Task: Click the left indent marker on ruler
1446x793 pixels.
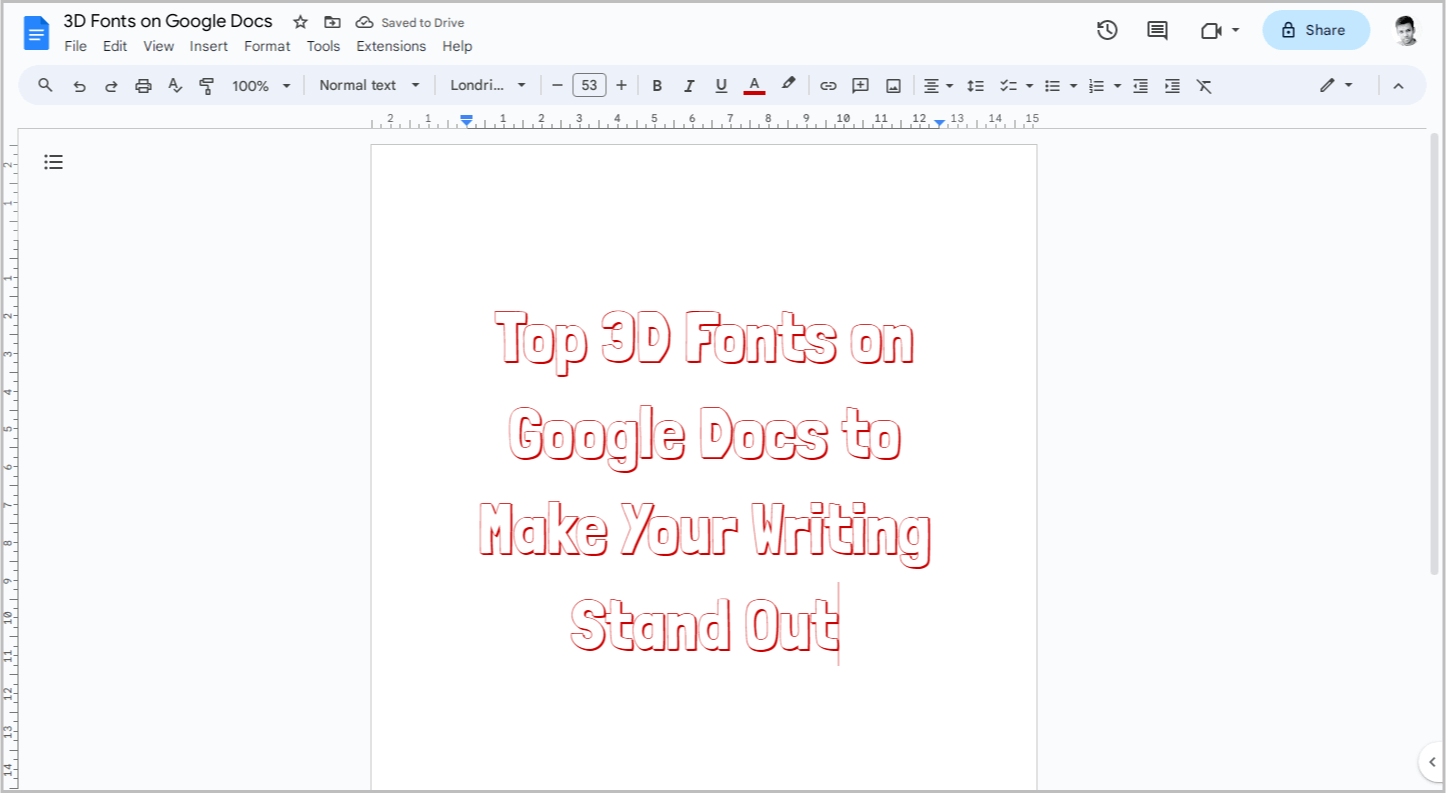Action: point(466,120)
